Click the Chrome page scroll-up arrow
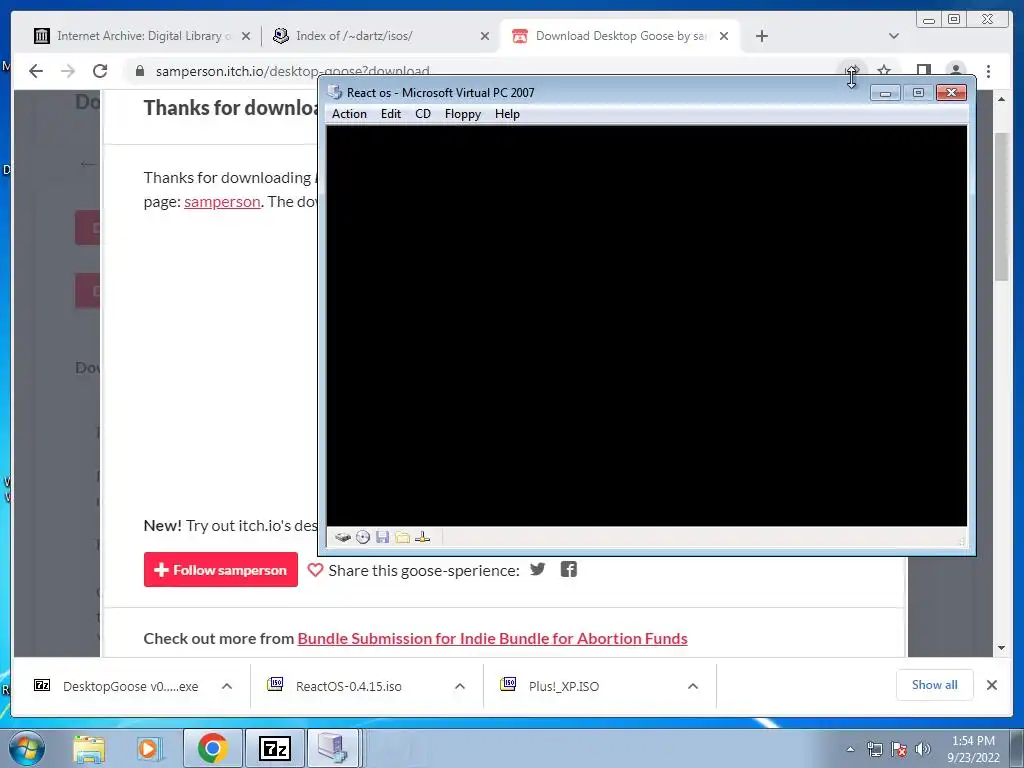Screen dimensions: 1024x768 (1002, 99)
